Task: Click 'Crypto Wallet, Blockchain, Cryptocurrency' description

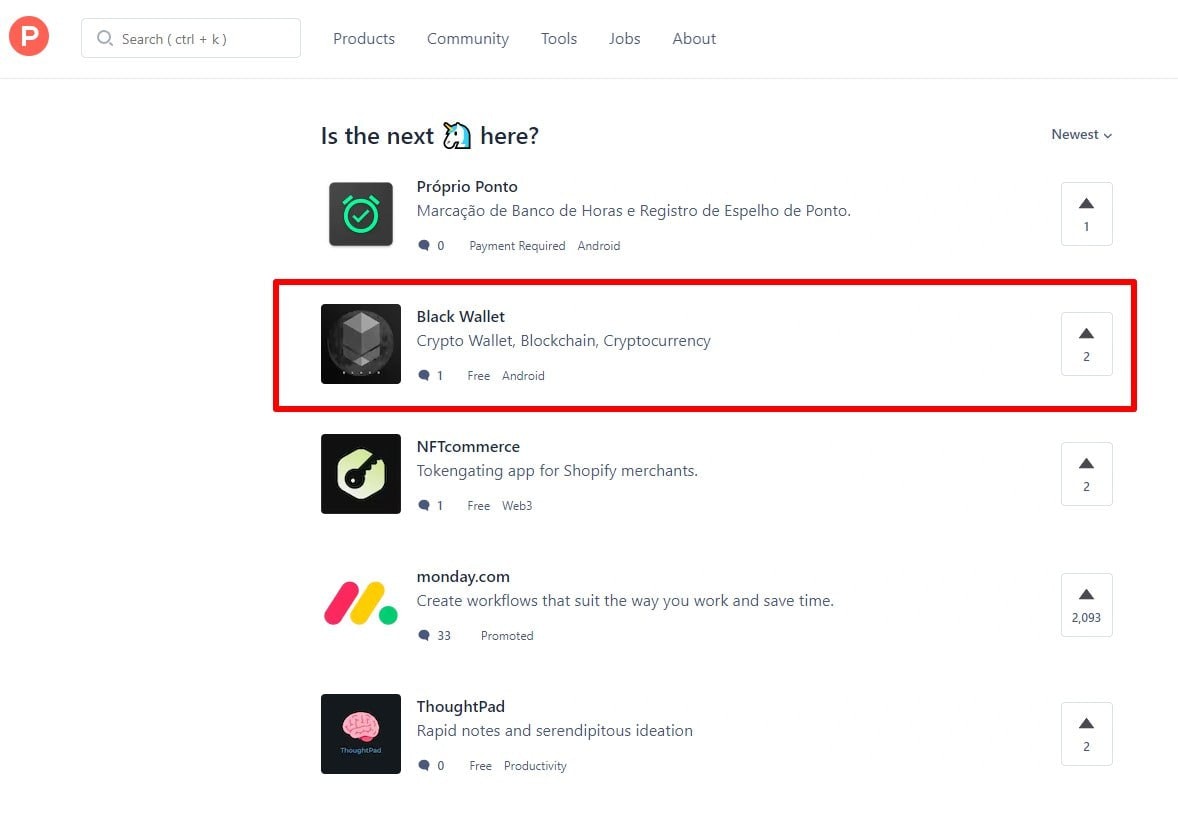Action: (563, 340)
